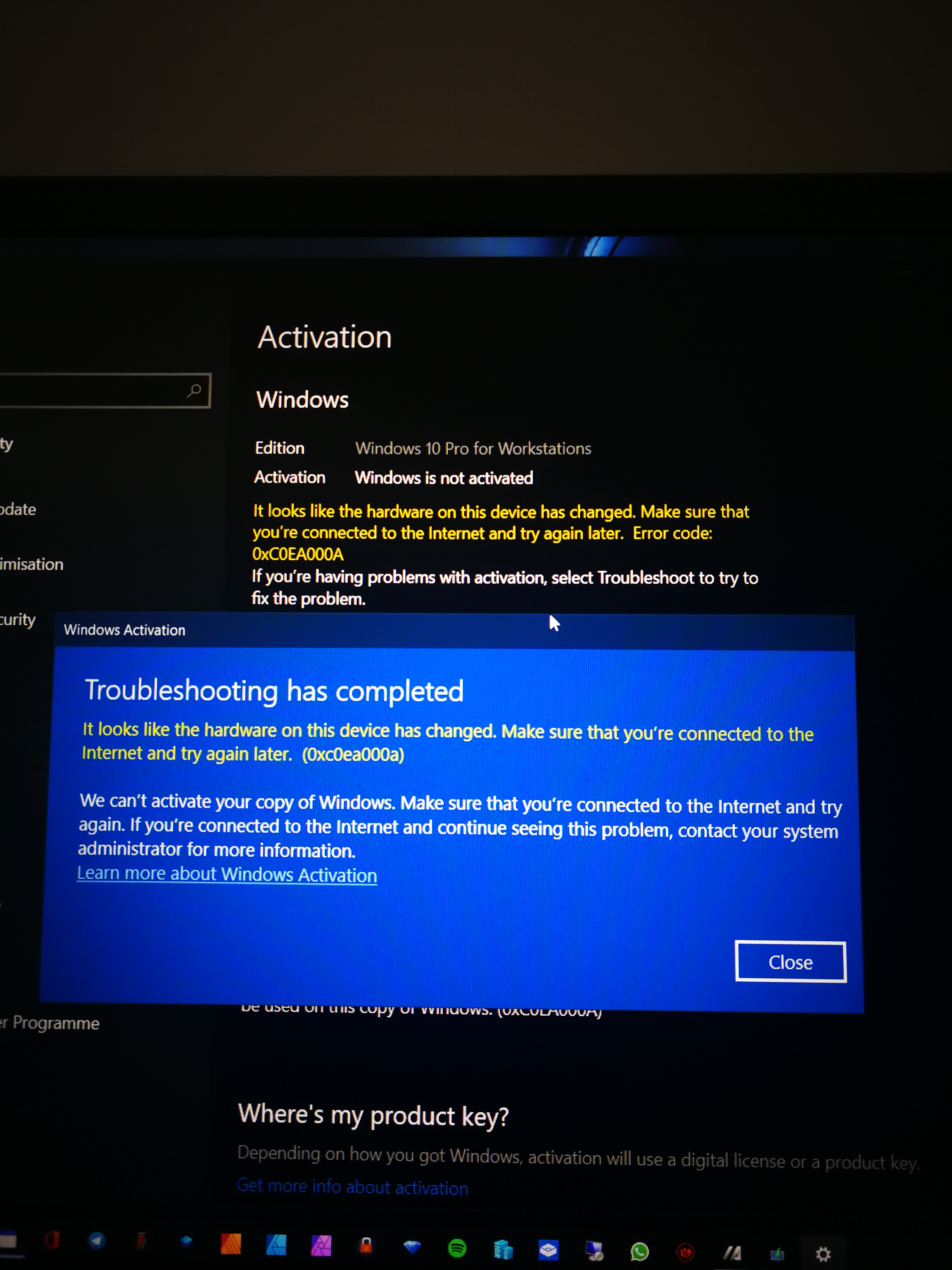
Task: Open Affinity Designer blue taskbar icon
Action: point(276,1245)
